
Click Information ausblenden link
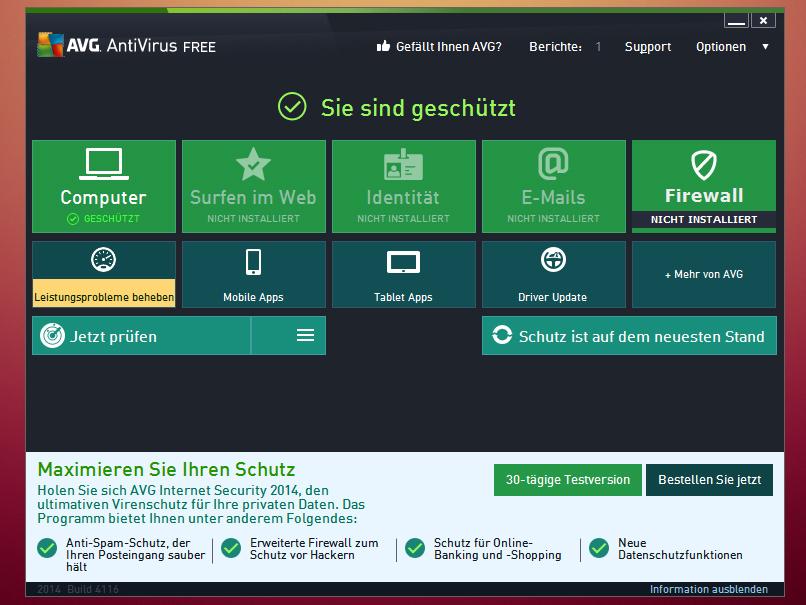(709, 589)
